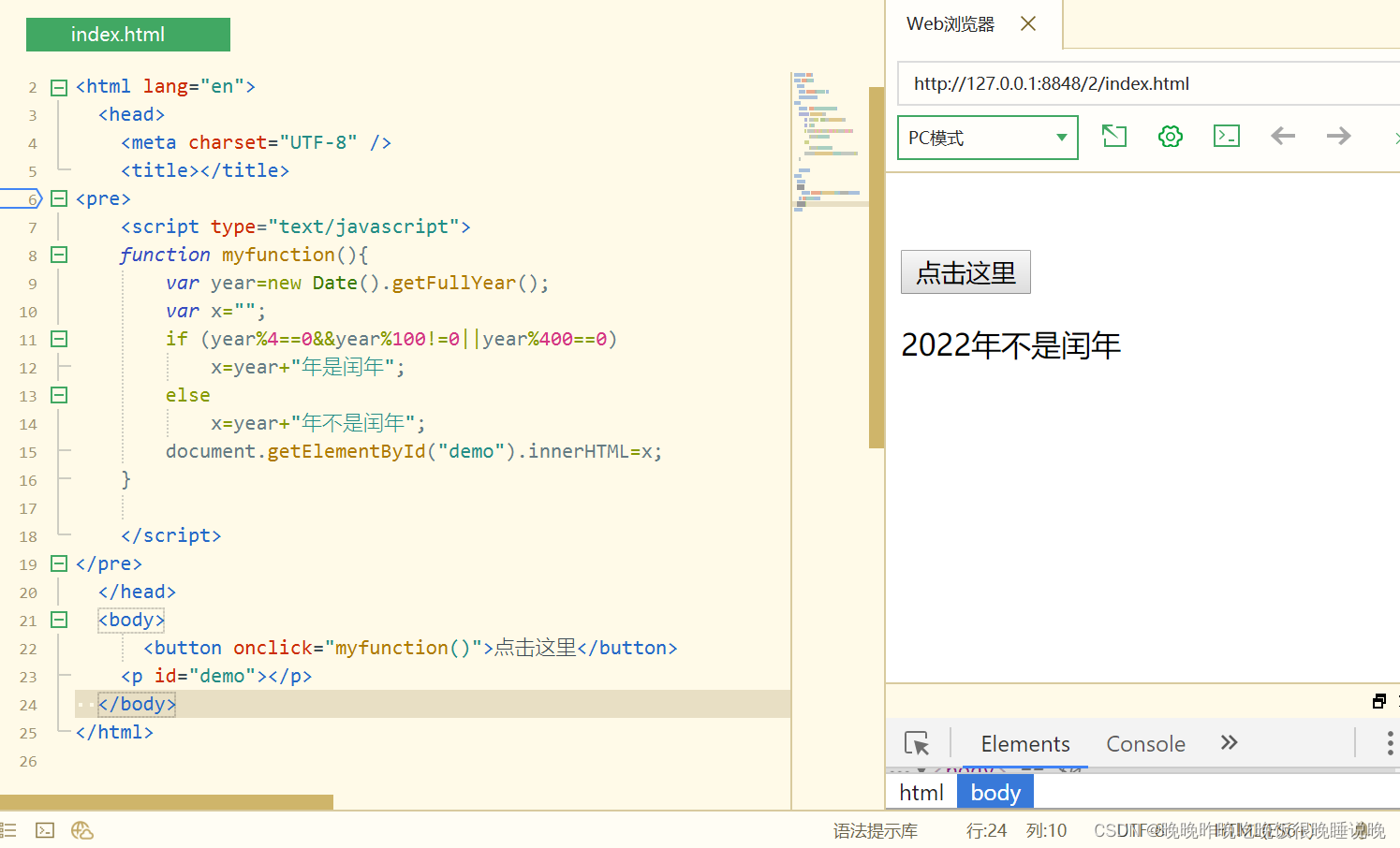This screenshot has width=1400, height=848.
Task: Click the devtools restore window icon
Action: [x=1379, y=701]
